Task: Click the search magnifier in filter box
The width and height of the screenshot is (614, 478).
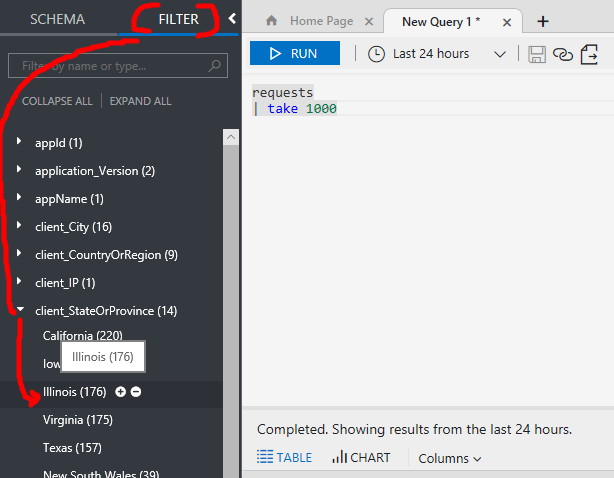Action: (215, 65)
